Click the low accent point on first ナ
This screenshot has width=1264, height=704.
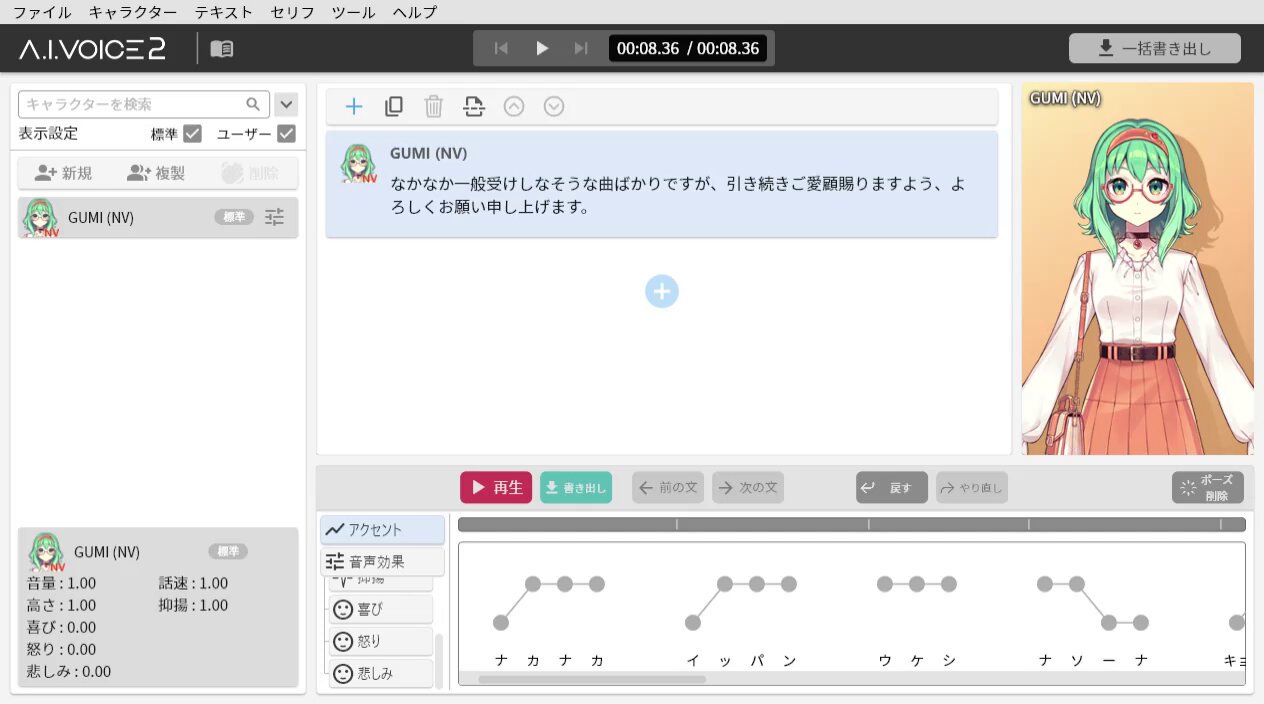501,623
